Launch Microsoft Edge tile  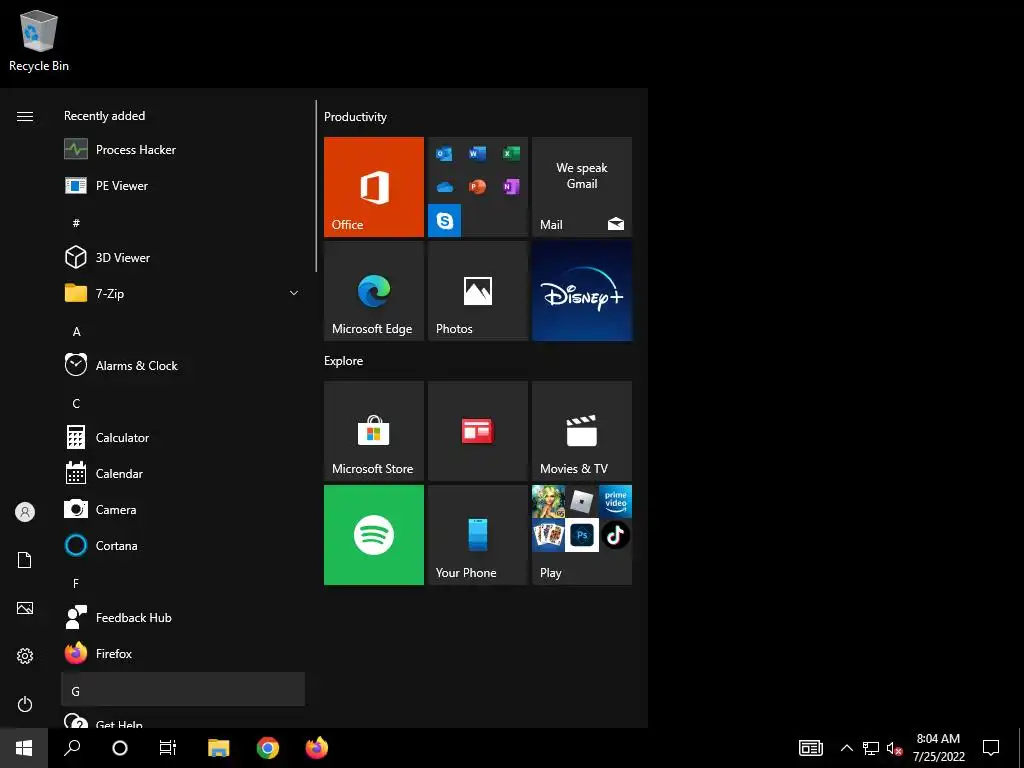374,291
